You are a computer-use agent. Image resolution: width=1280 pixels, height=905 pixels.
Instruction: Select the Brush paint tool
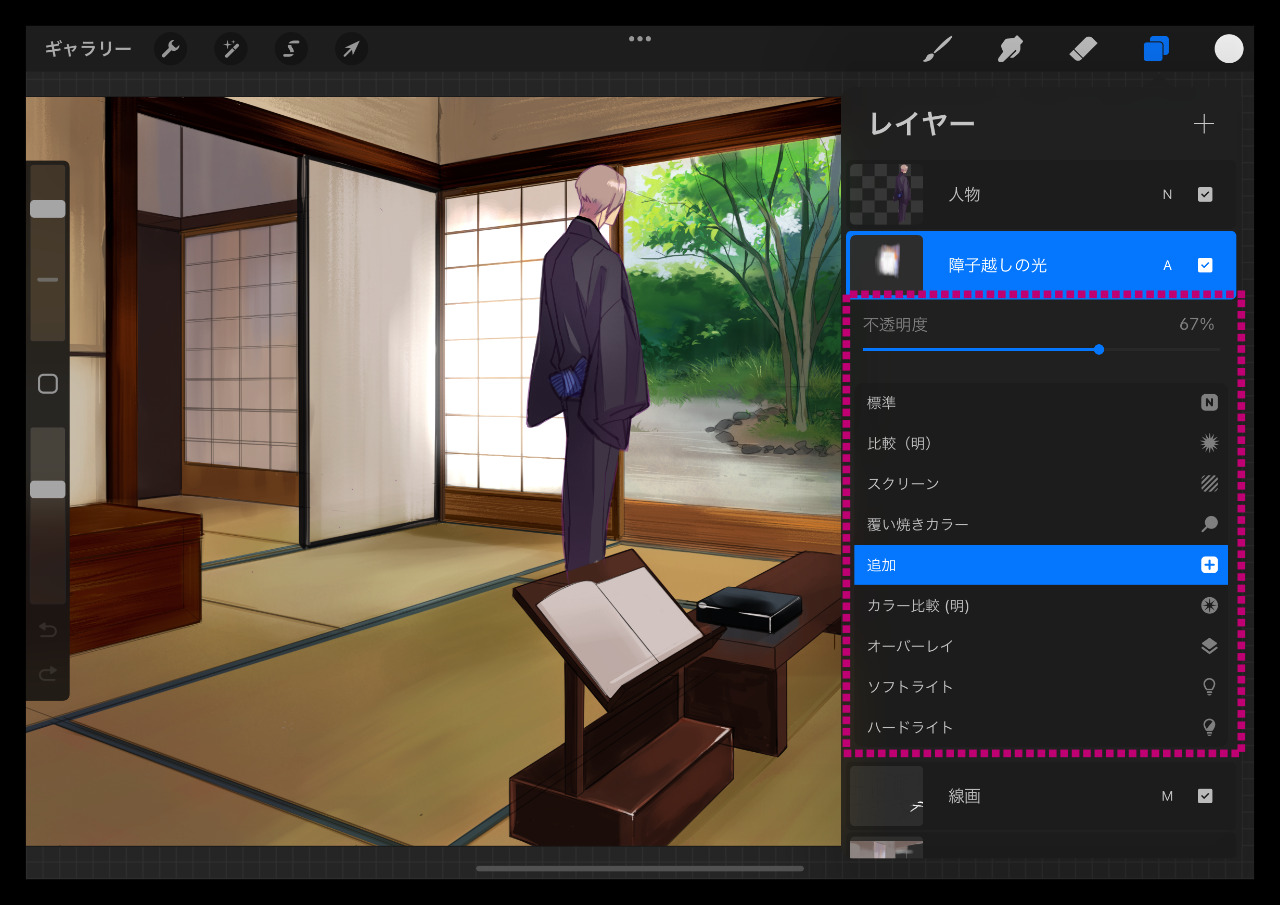(937, 49)
